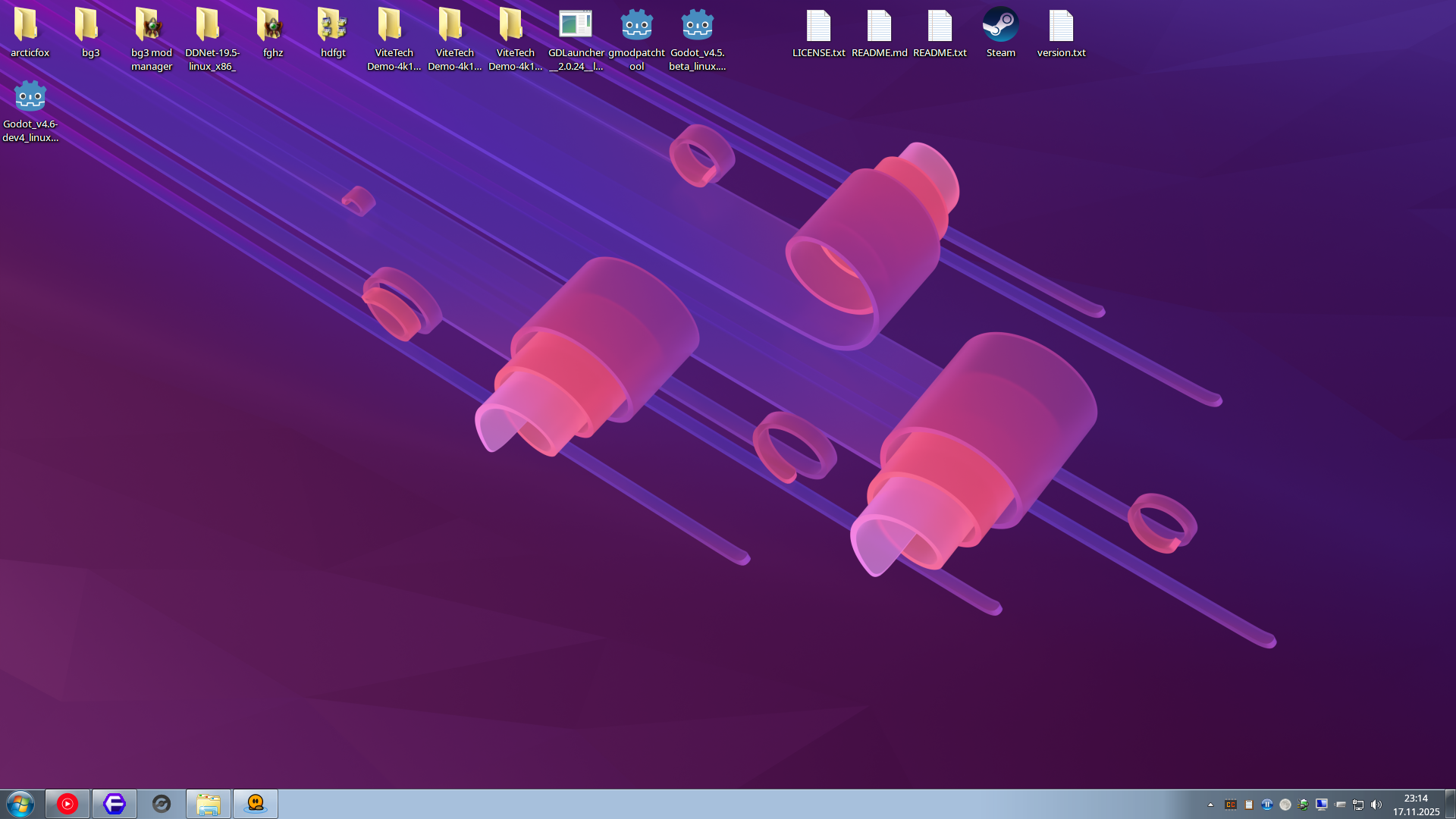
Task: Click the network connection tray icon
Action: pyautogui.click(x=1357, y=805)
